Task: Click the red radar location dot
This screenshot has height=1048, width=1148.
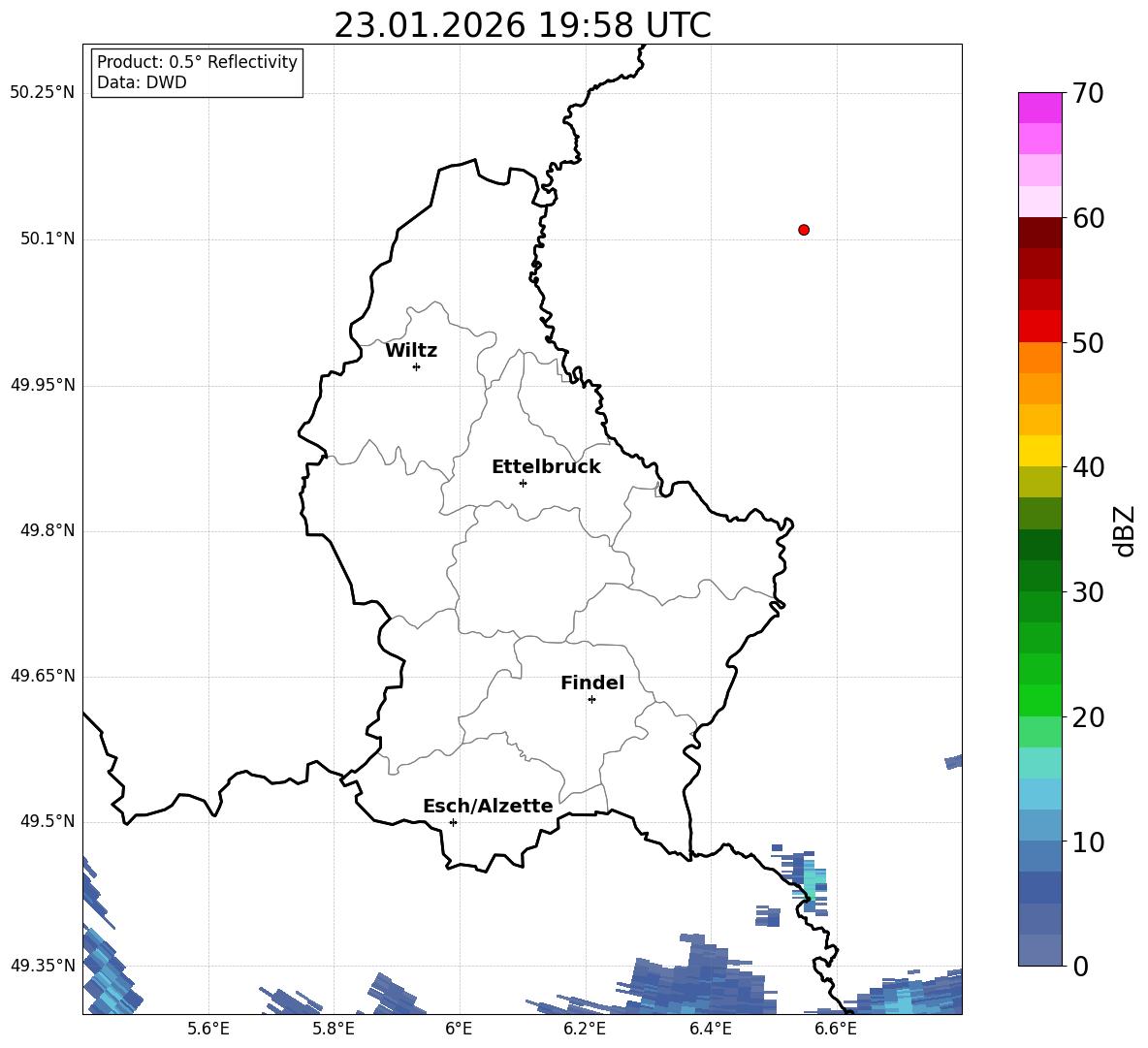Action: (x=804, y=230)
